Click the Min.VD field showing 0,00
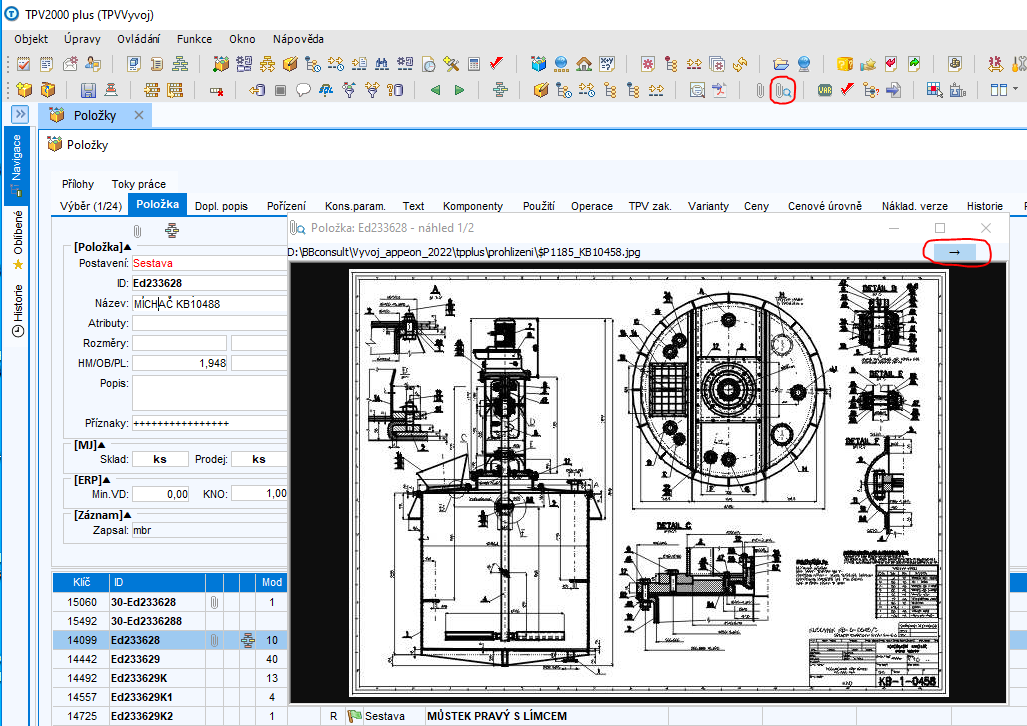Screen dimensions: 1027x726 tap(160, 493)
